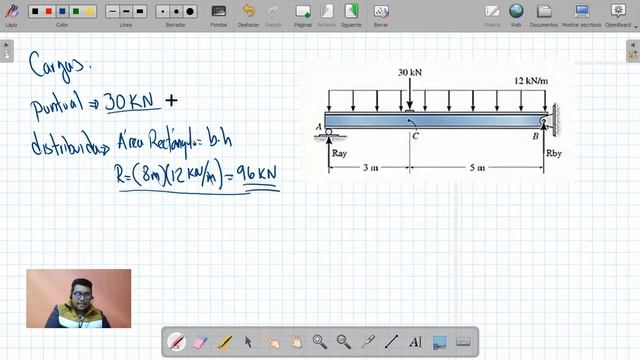The image size is (640, 360).
Task: Choose the blue pen color
Action: 62,11
